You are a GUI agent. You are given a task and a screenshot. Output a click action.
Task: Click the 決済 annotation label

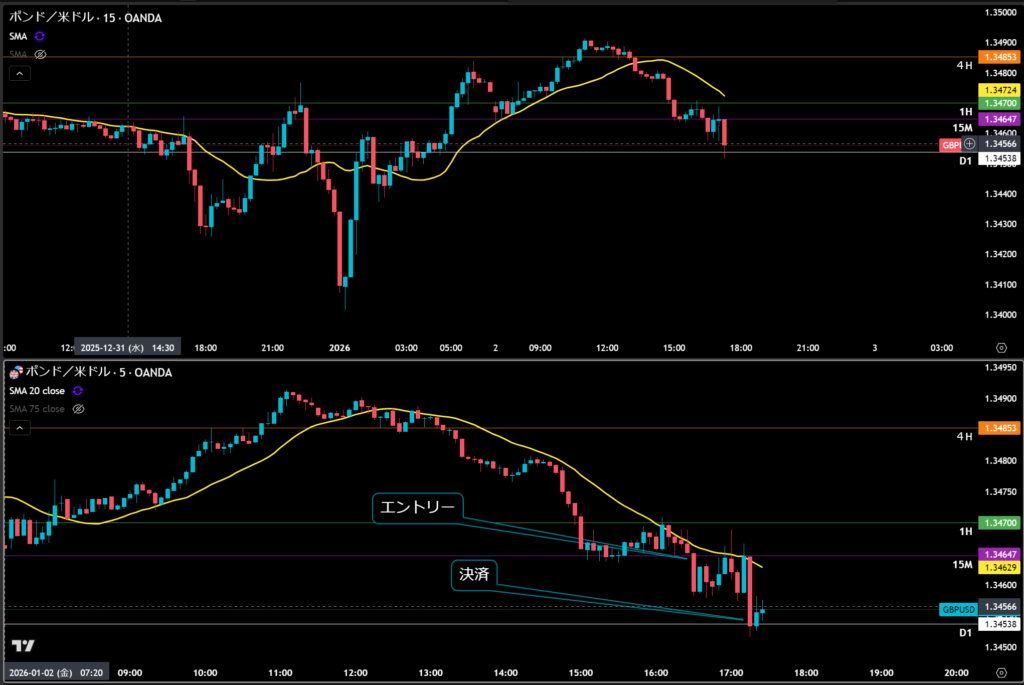pos(474,574)
